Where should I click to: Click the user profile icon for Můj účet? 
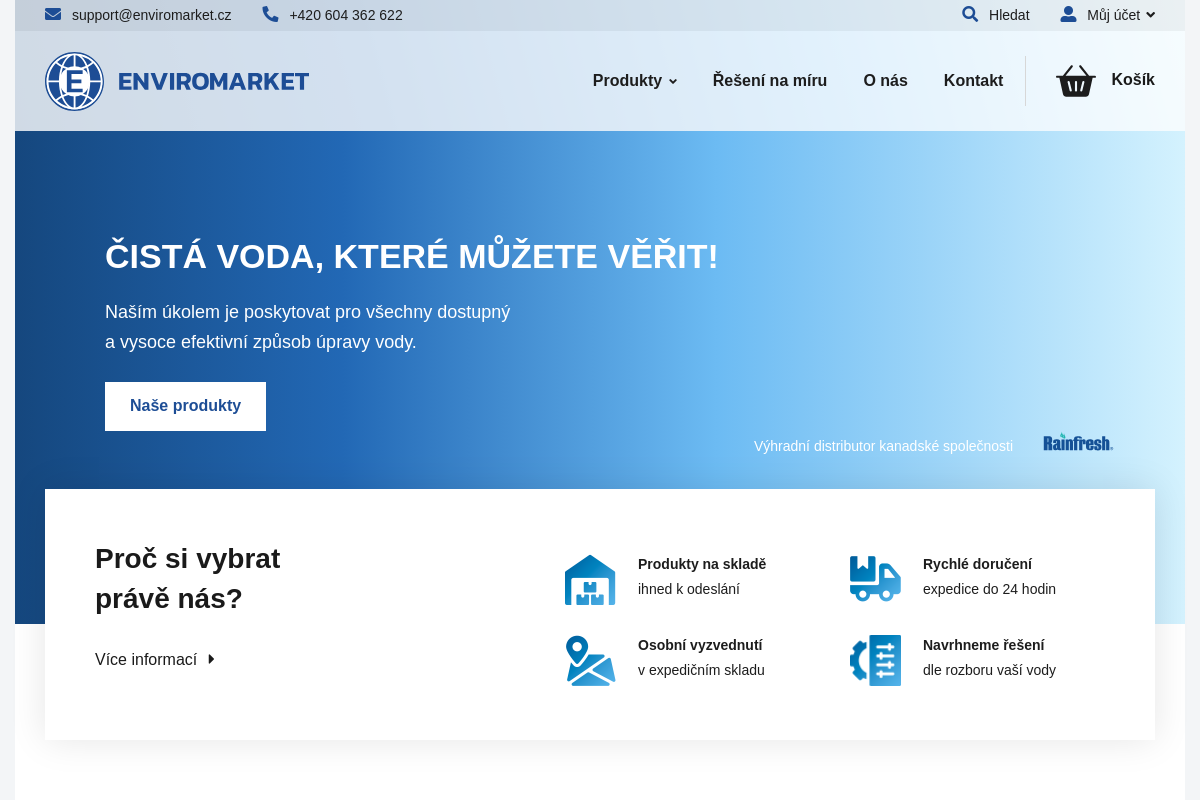coord(1068,14)
